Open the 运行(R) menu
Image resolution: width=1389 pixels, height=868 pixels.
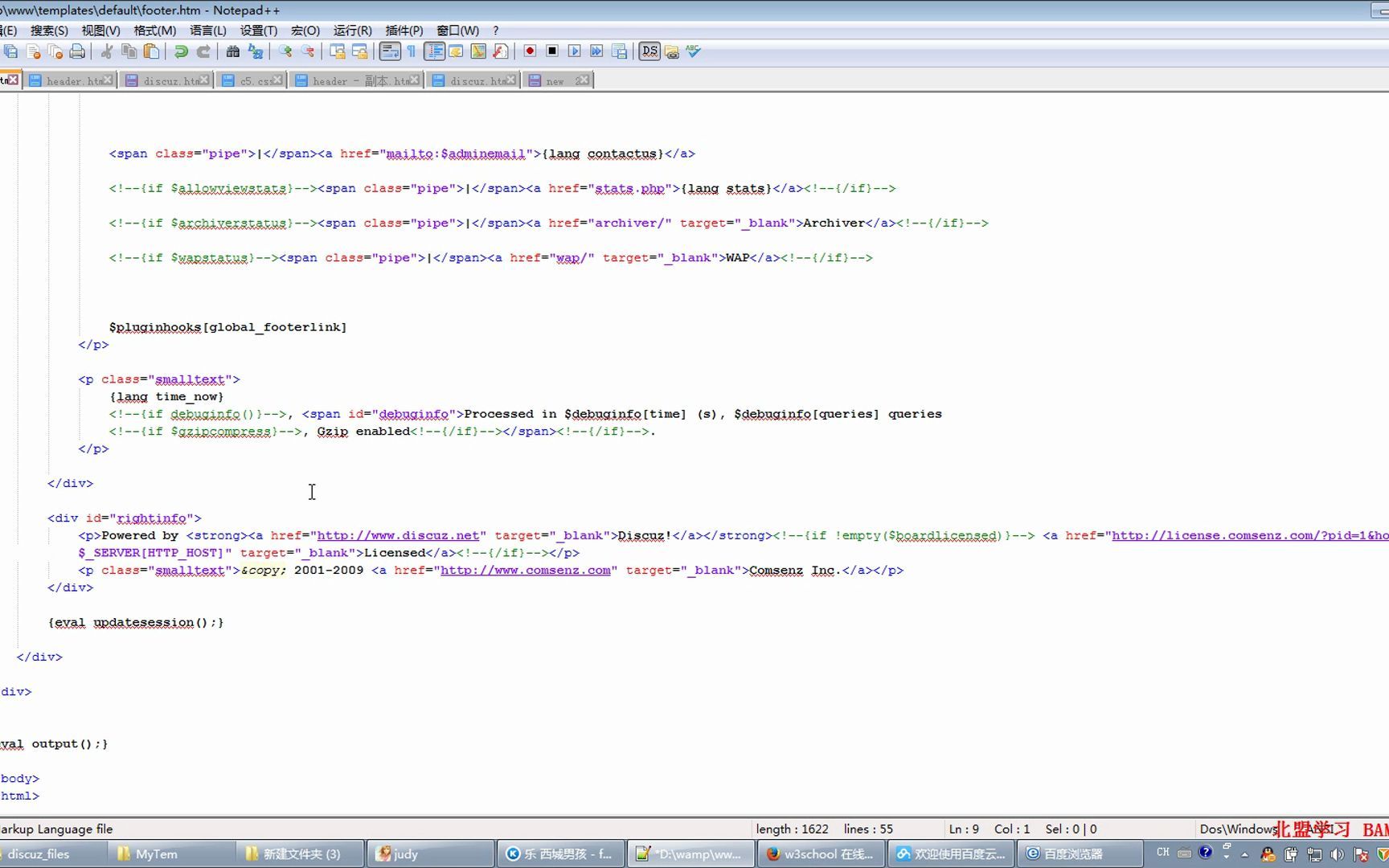(x=352, y=31)
